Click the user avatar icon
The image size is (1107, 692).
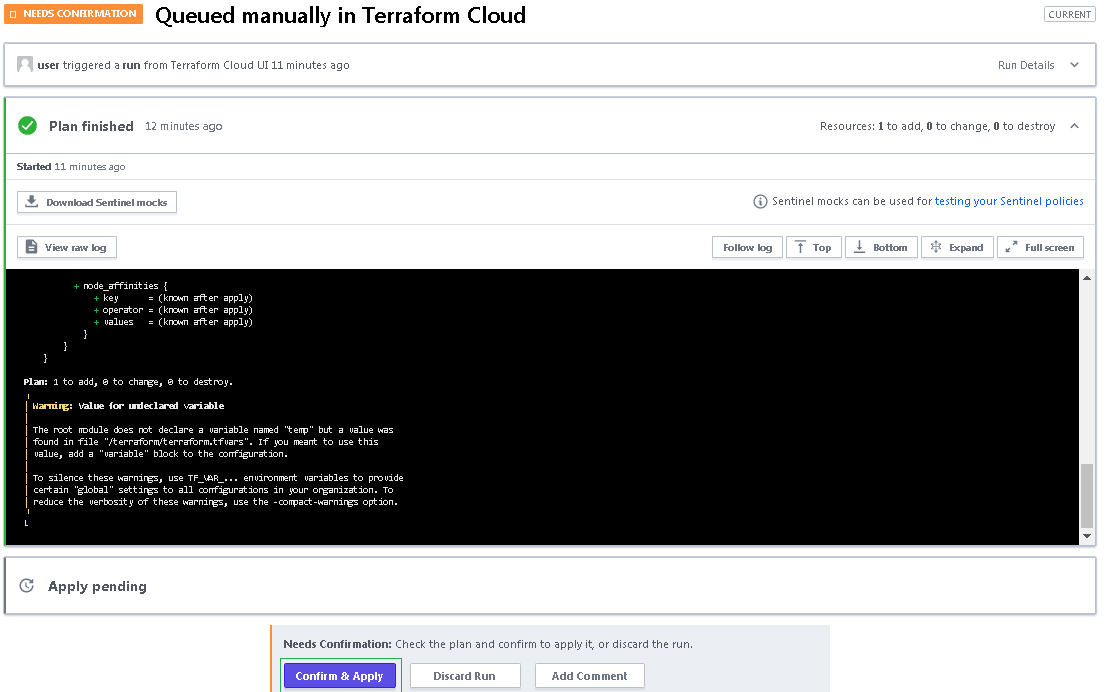(x=25, y=64)
